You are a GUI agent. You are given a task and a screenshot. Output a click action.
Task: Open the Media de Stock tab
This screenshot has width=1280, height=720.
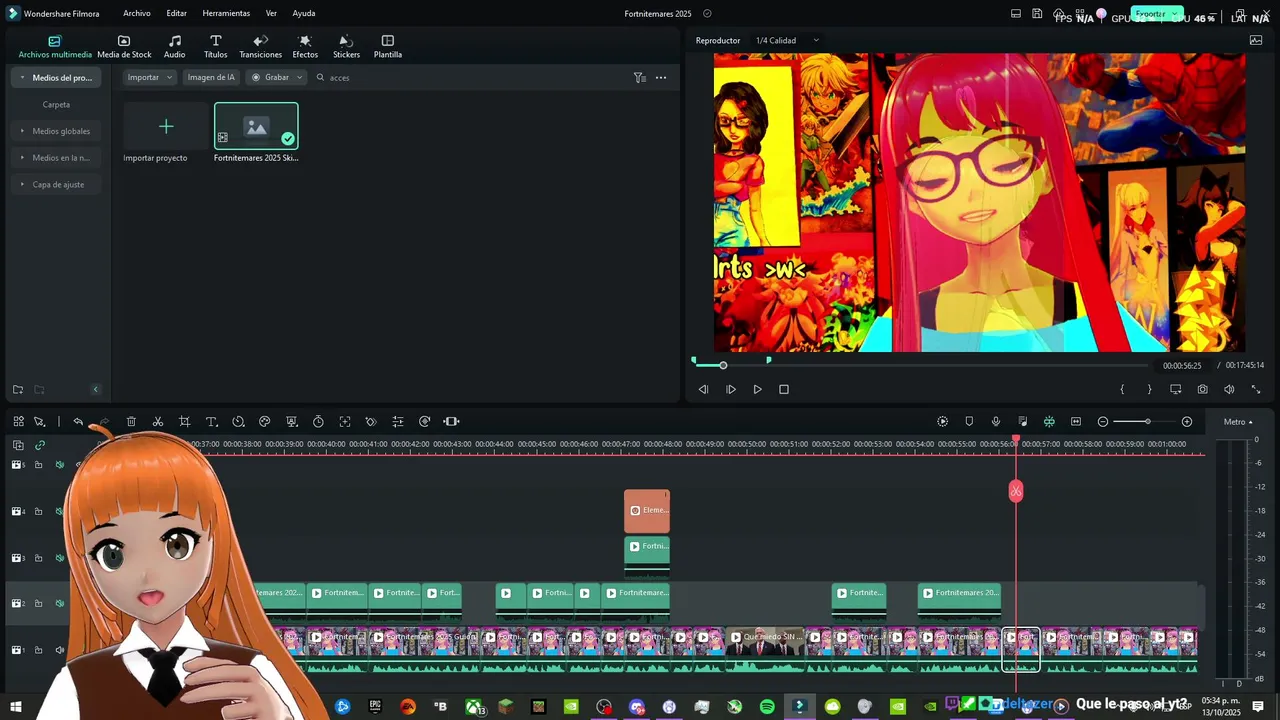tap(124, 47)
